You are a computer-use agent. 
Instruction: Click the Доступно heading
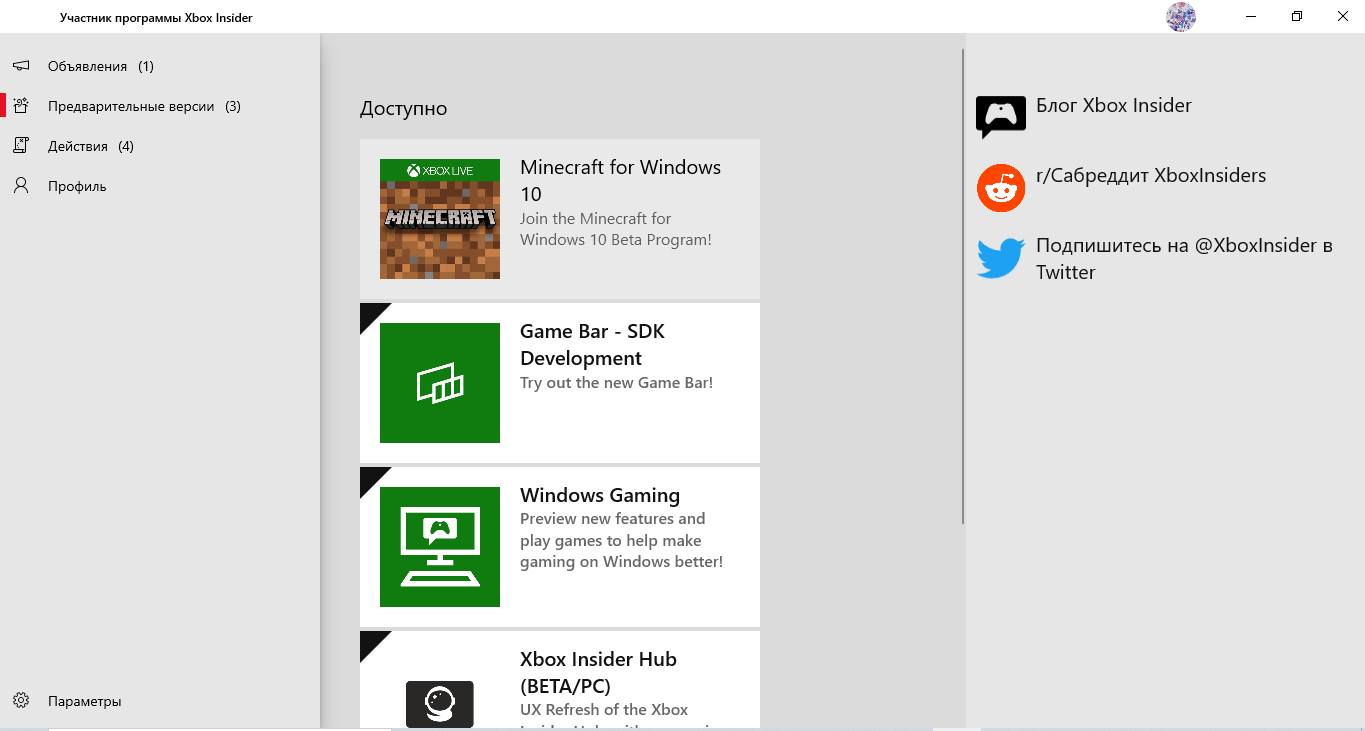click(x=404, y=109)
